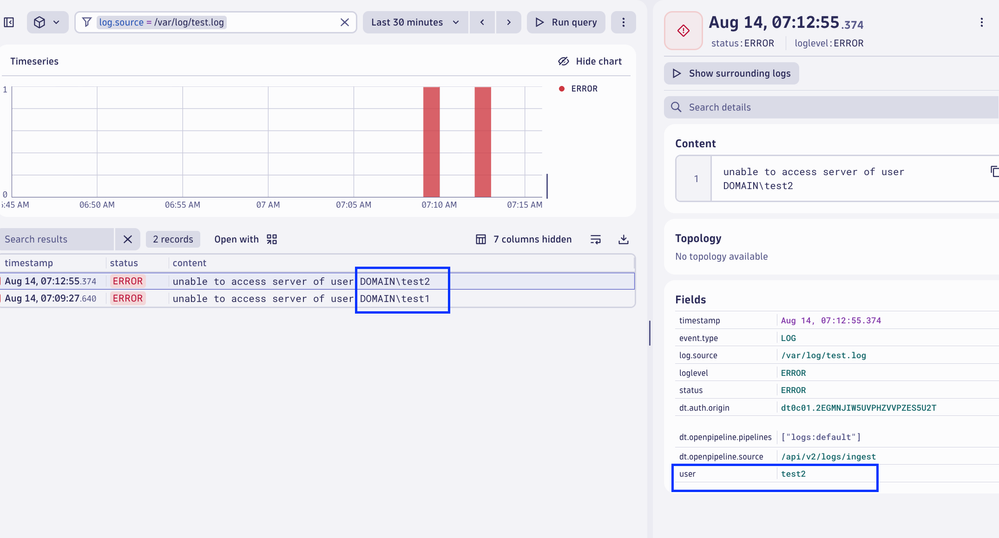Show the 7 hidden columns
999x538 pixels.
(524, 239)
